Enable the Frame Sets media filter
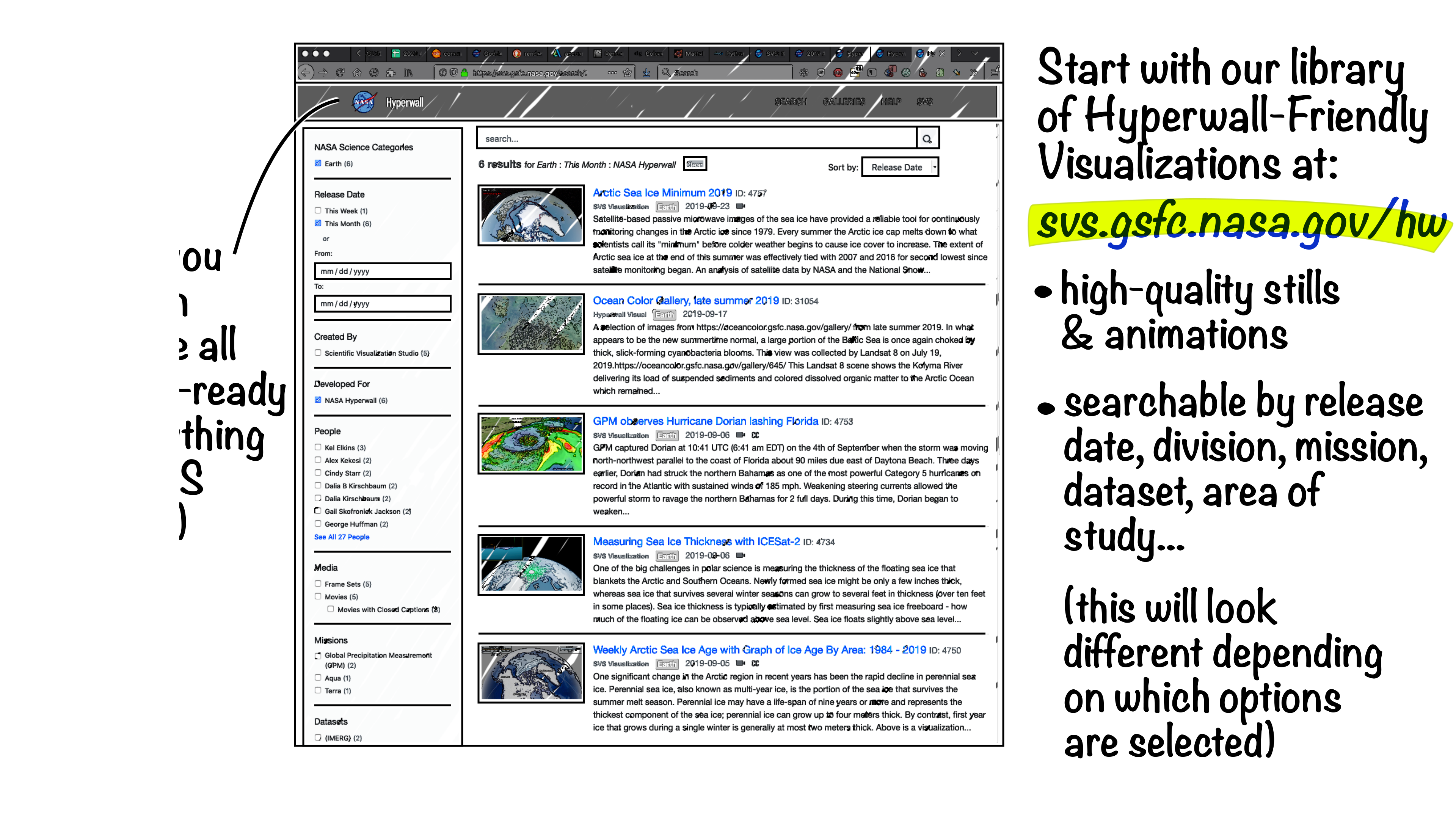Viewport: 1456px width, 819px height. coord(318,583)
